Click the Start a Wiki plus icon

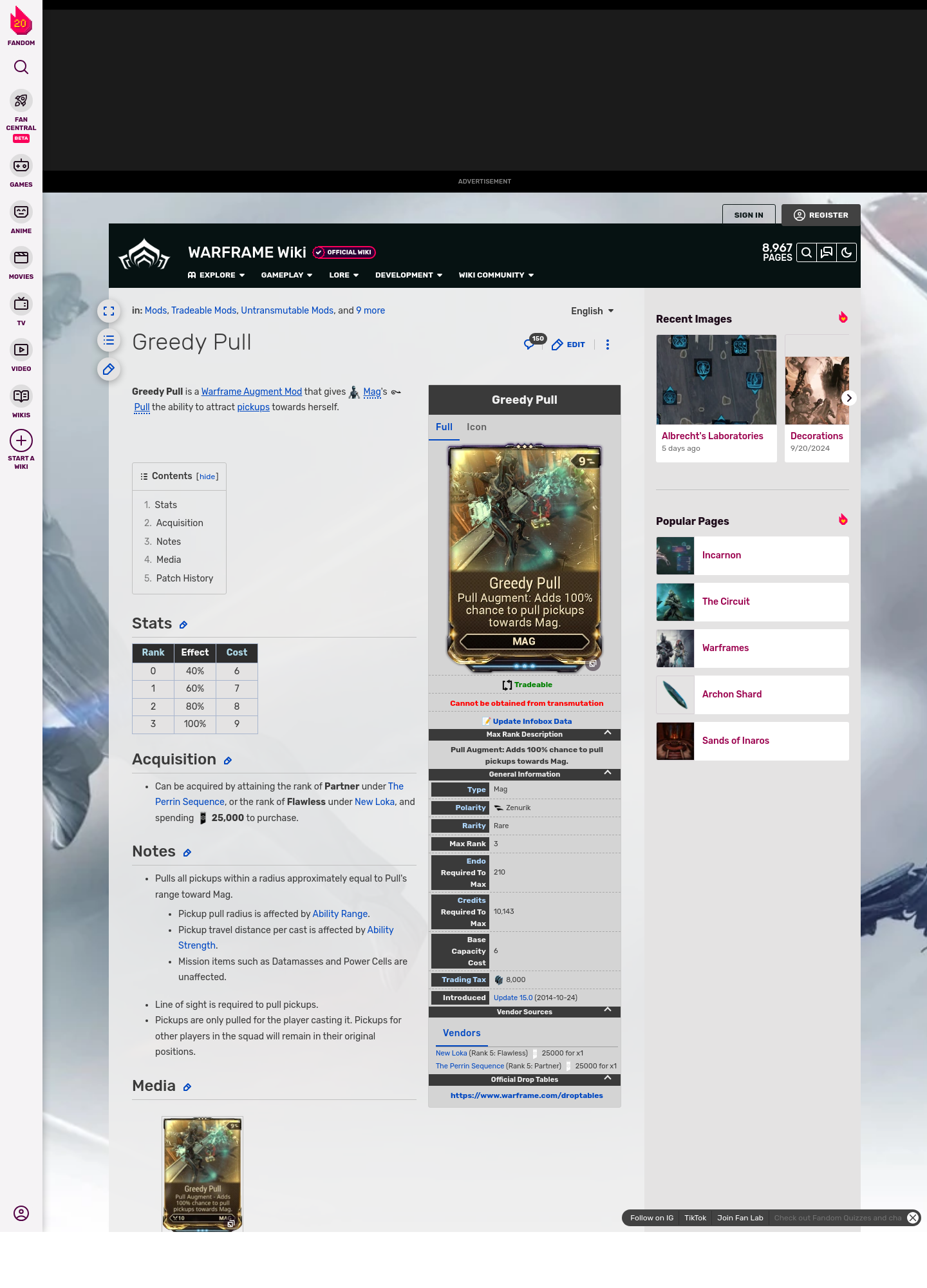[x=21, y=441]
